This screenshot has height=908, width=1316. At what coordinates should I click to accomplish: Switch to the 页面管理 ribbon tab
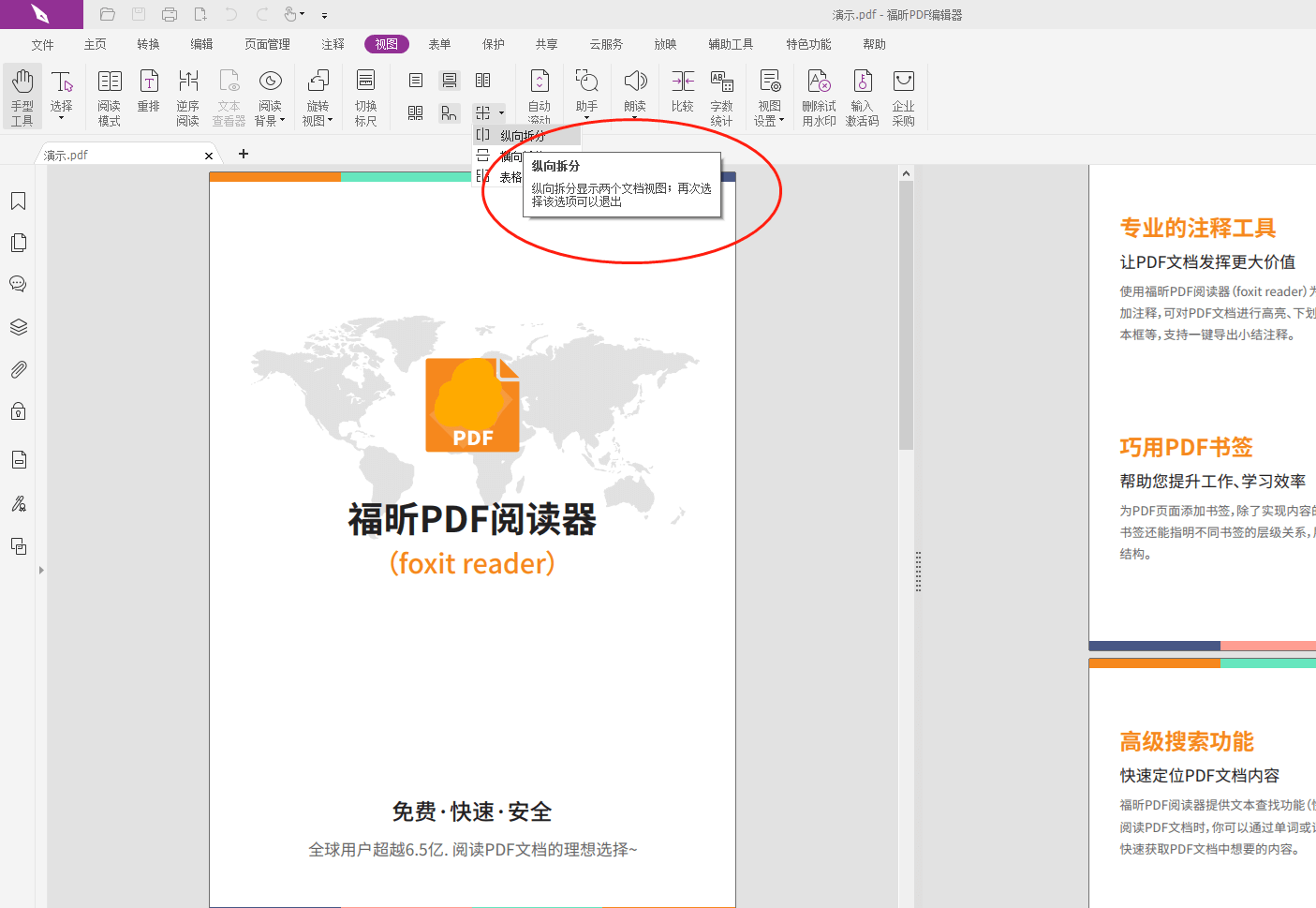tap(266, 43)
